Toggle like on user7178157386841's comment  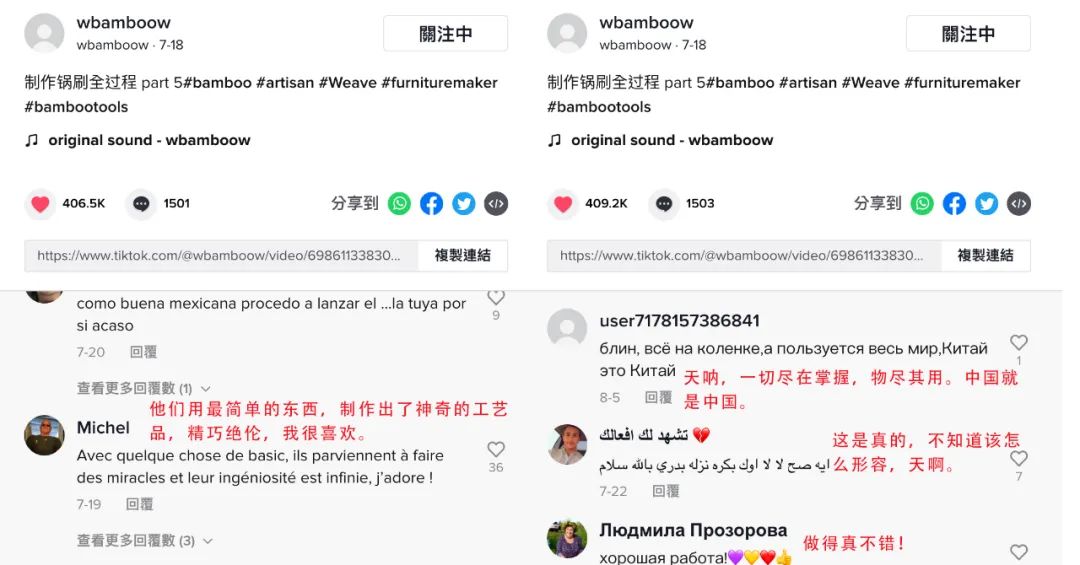pyautogui.click(x=1019, y=342)
